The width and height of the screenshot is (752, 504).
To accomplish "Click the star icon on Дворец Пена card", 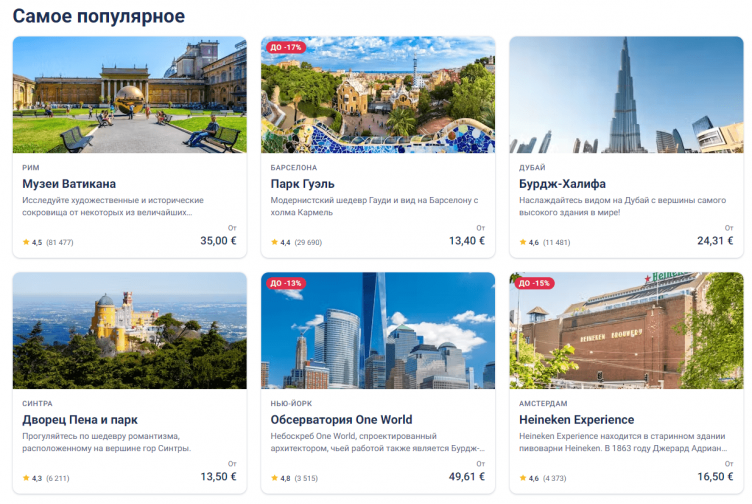I will click(x=26, y=478).
